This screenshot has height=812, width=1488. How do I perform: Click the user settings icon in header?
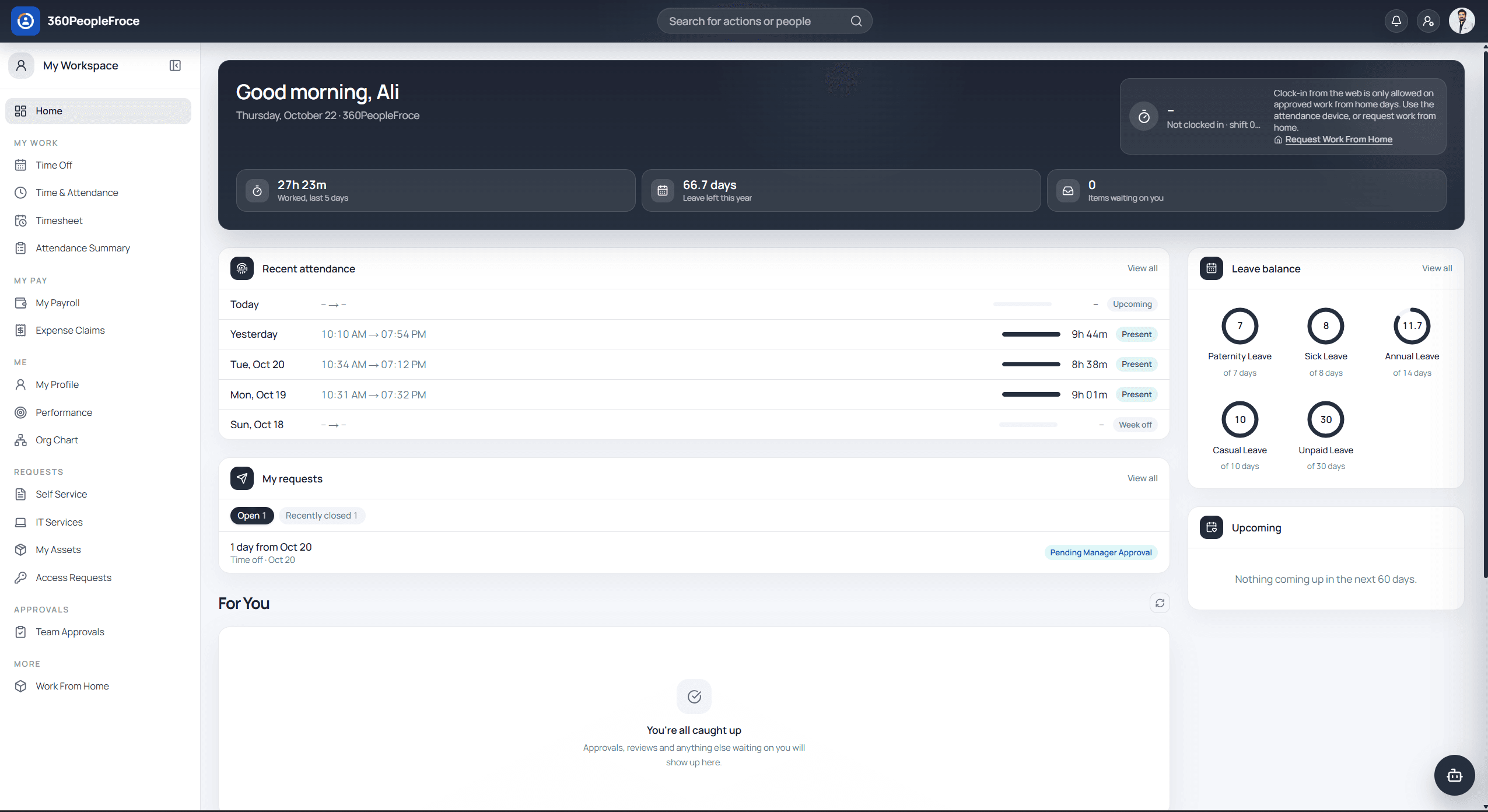click(x=1428, y=21)
